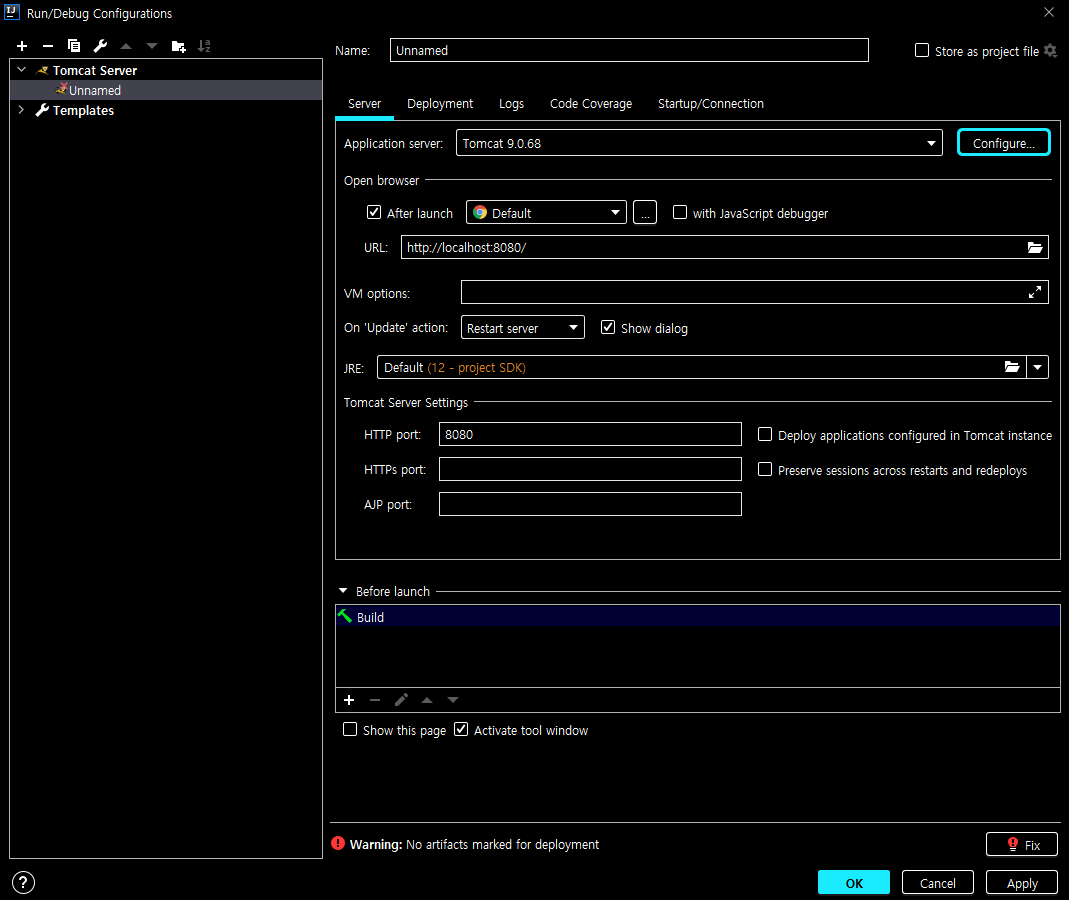Screen dimensions: 1069x900
Task: Click red warning icon next to Warning
Action: point(338,843)
